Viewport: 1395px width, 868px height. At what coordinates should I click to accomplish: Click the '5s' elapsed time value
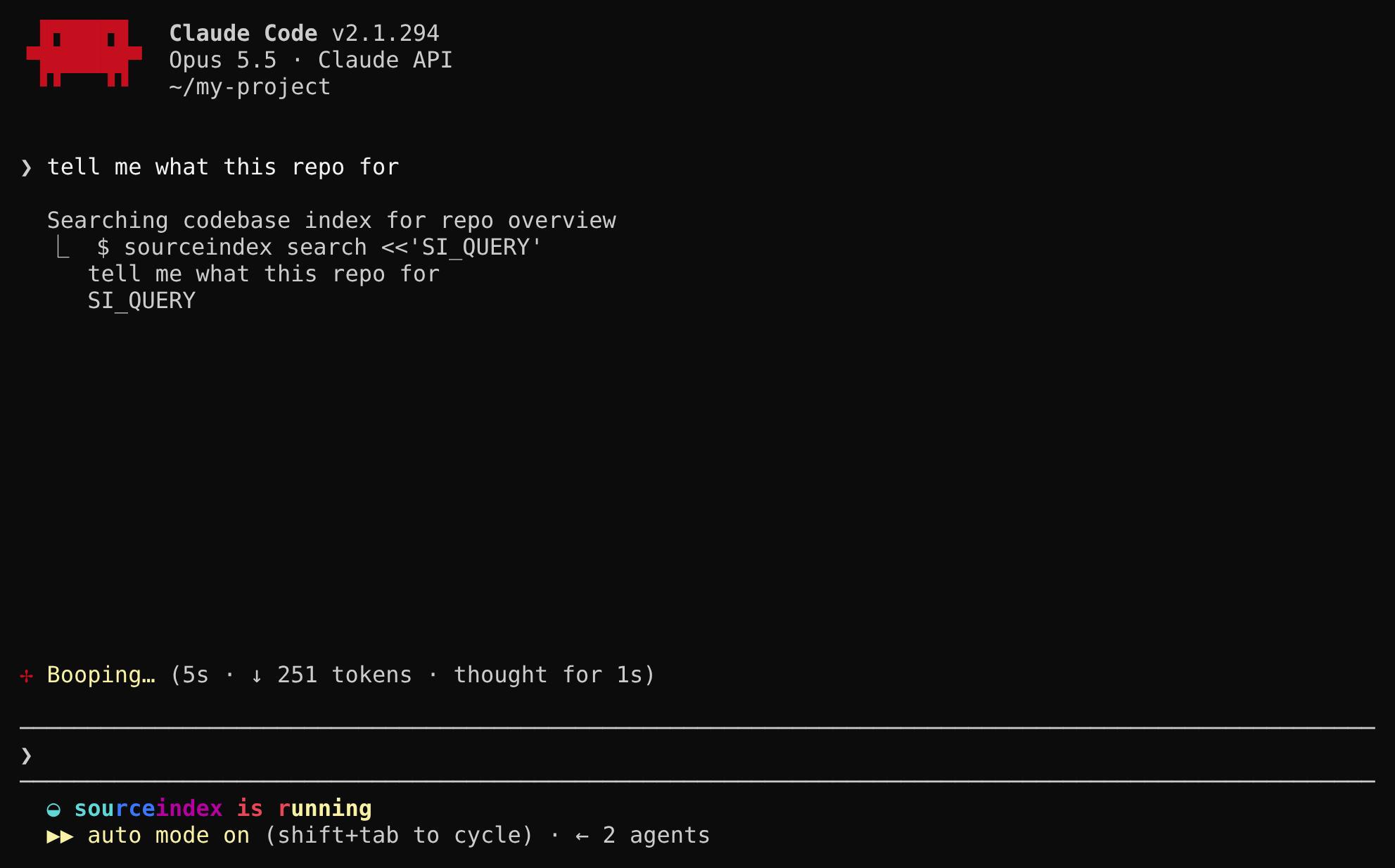[x=196, y=675]
